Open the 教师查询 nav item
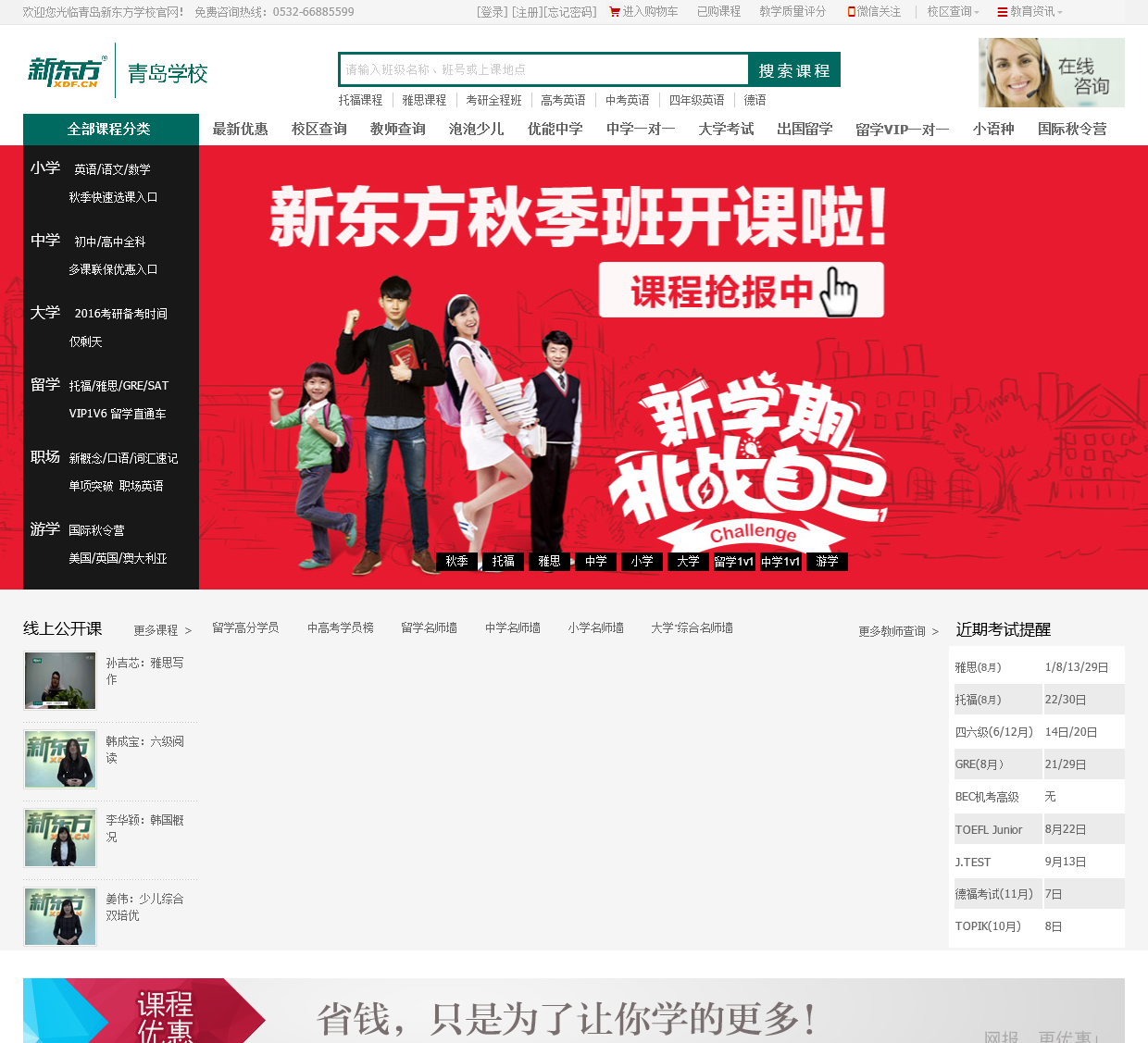 pyautogui.click(x=398, y=130)
